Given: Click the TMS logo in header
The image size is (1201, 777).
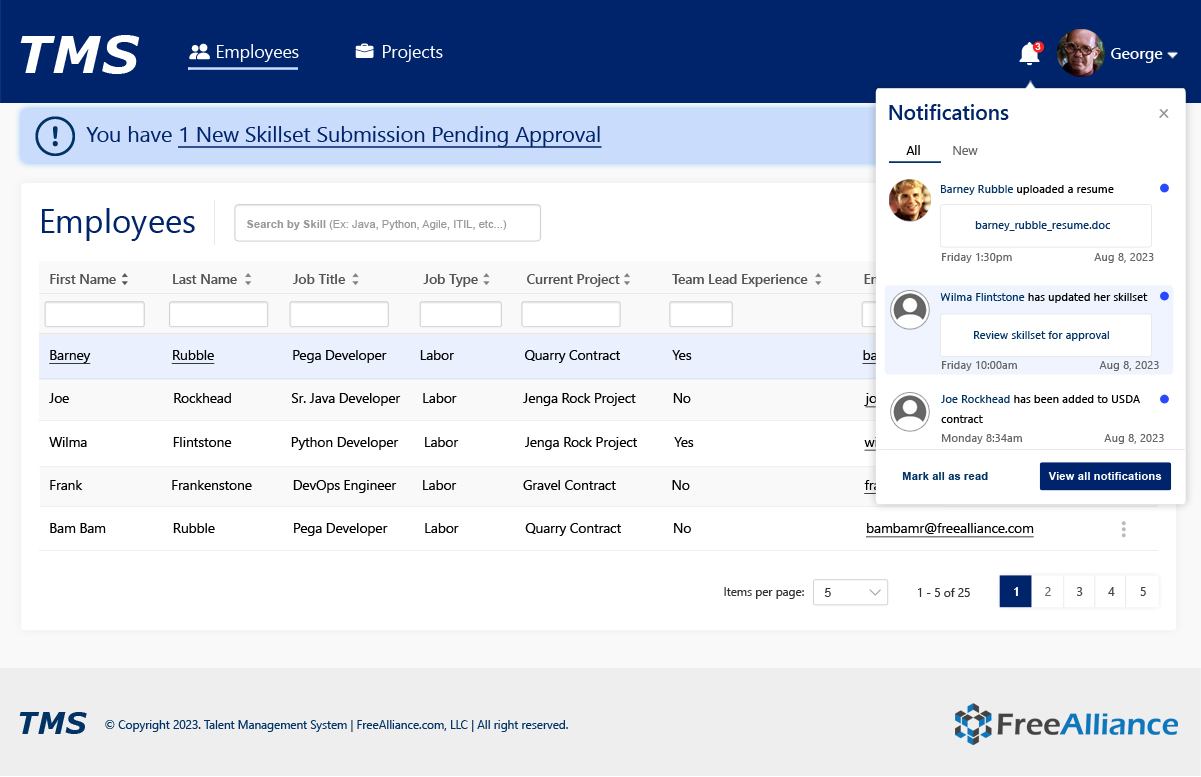Looking at the screenshot, I should 79,54.
